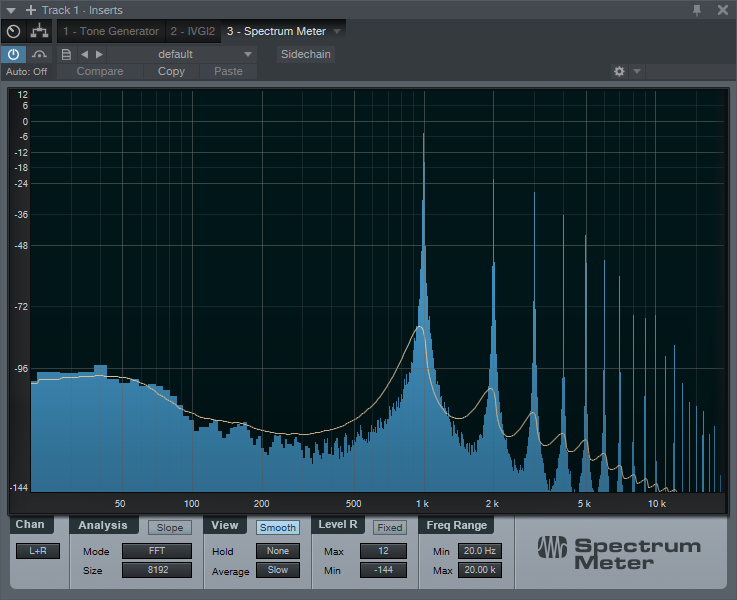This screenshot has height=600, width=737.
Task: Toggle the bypass arc icon
Action: tap(39, 55)
